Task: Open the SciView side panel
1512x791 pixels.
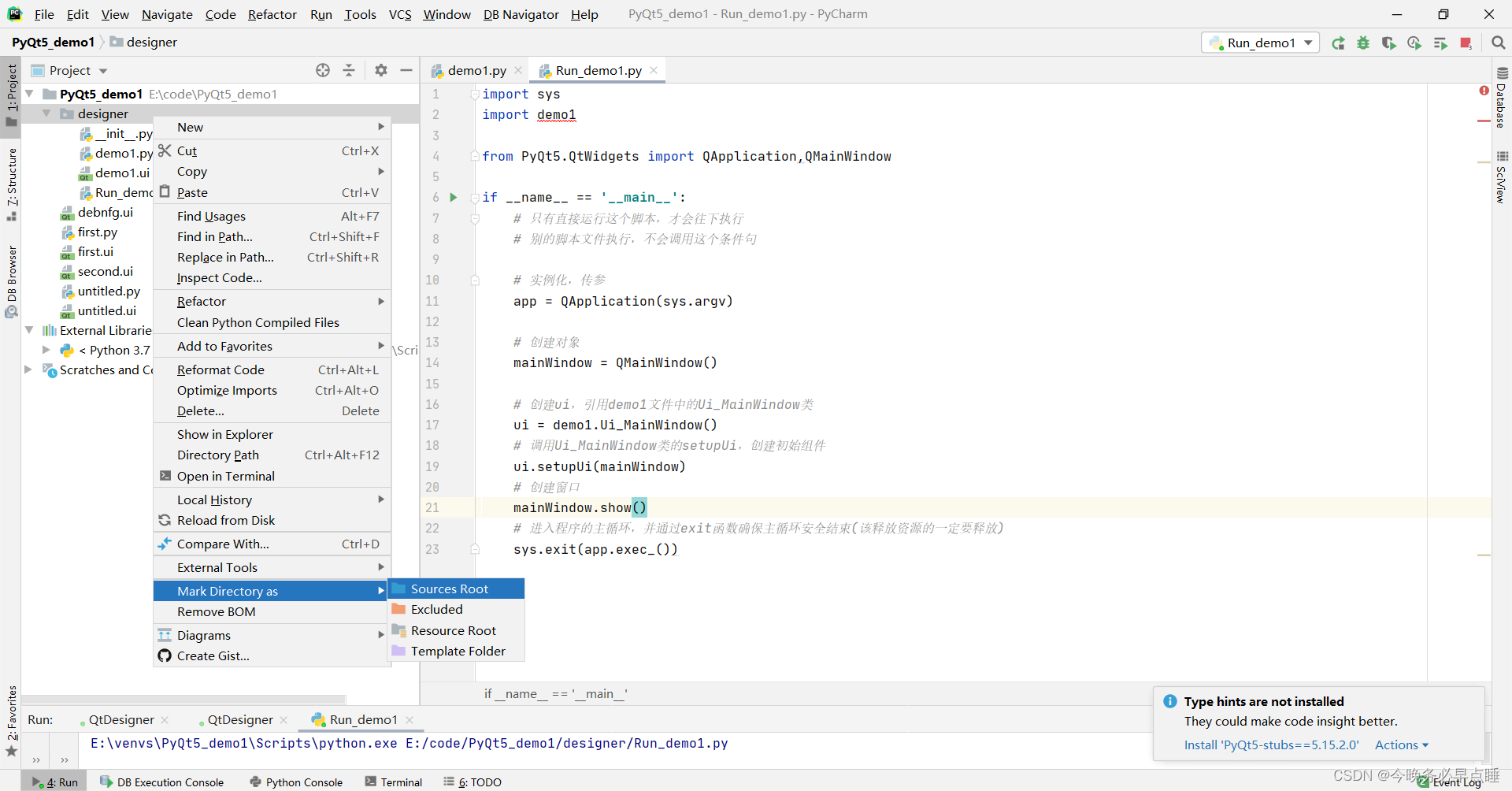Action: [1502, 177]
